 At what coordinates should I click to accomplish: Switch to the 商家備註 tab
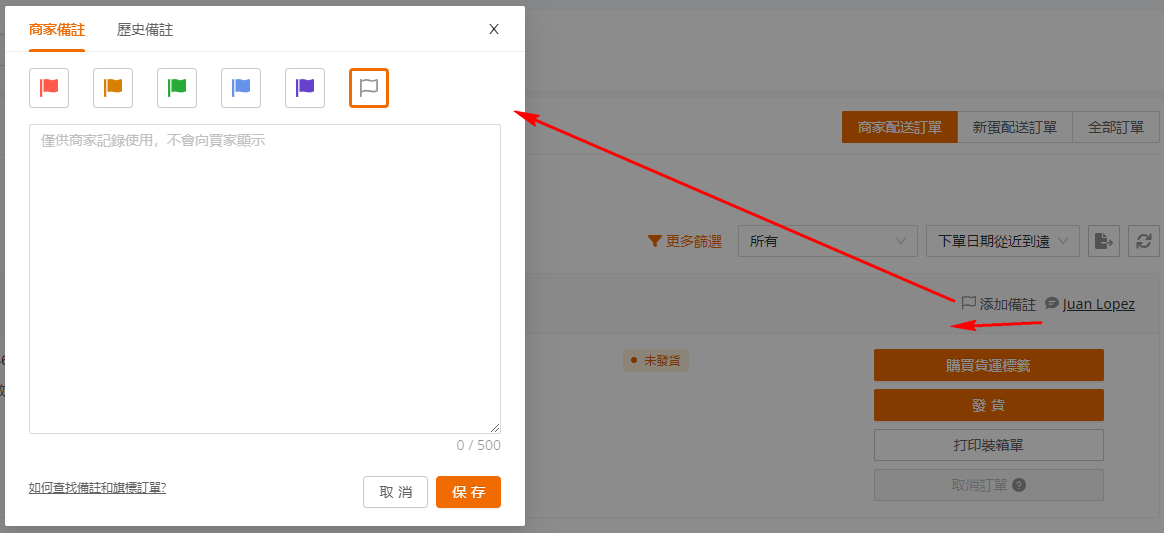pyautogui.click(x=57, y=30)
